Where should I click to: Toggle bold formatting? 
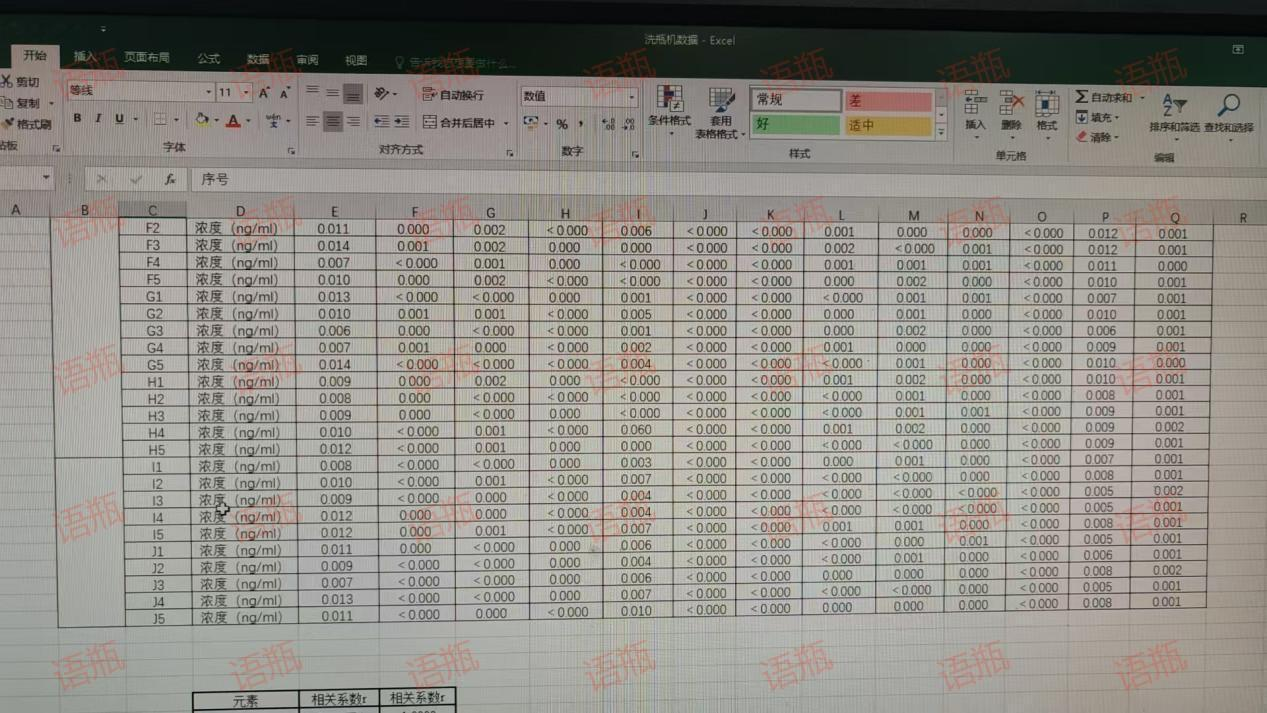click(77, 119)
